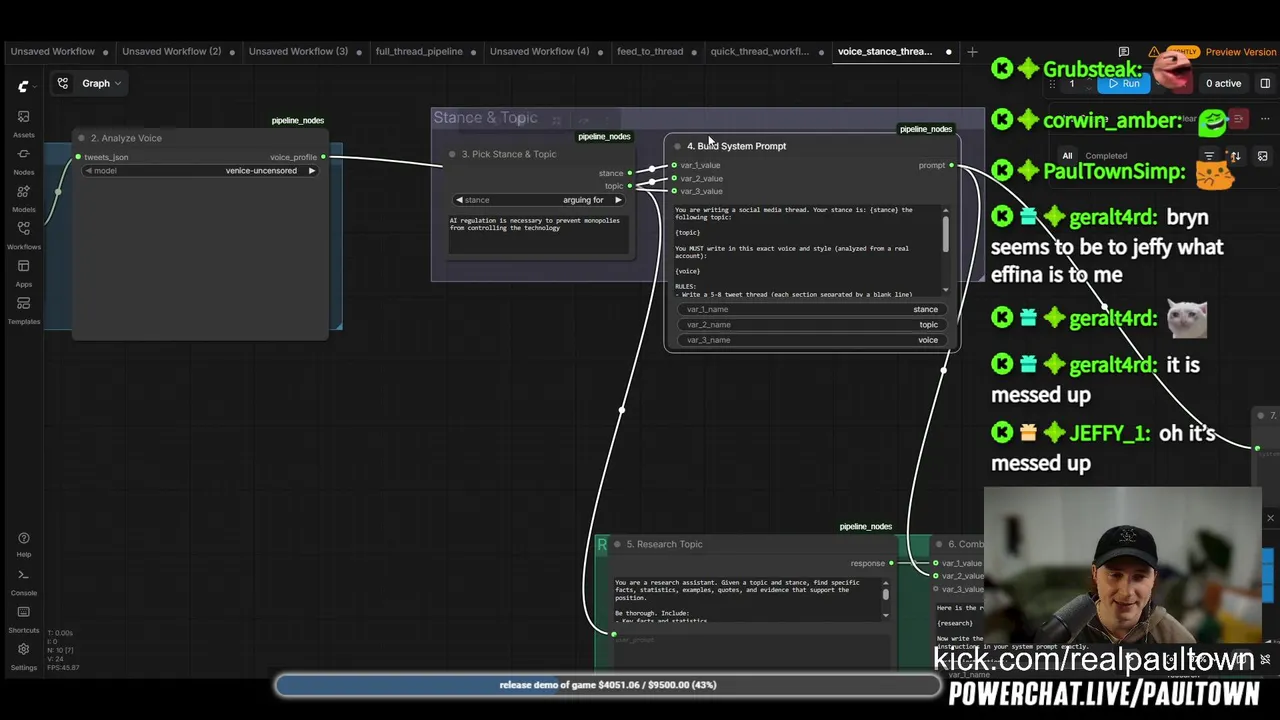Open the Nodes library sidebar panel

(23, 160)
